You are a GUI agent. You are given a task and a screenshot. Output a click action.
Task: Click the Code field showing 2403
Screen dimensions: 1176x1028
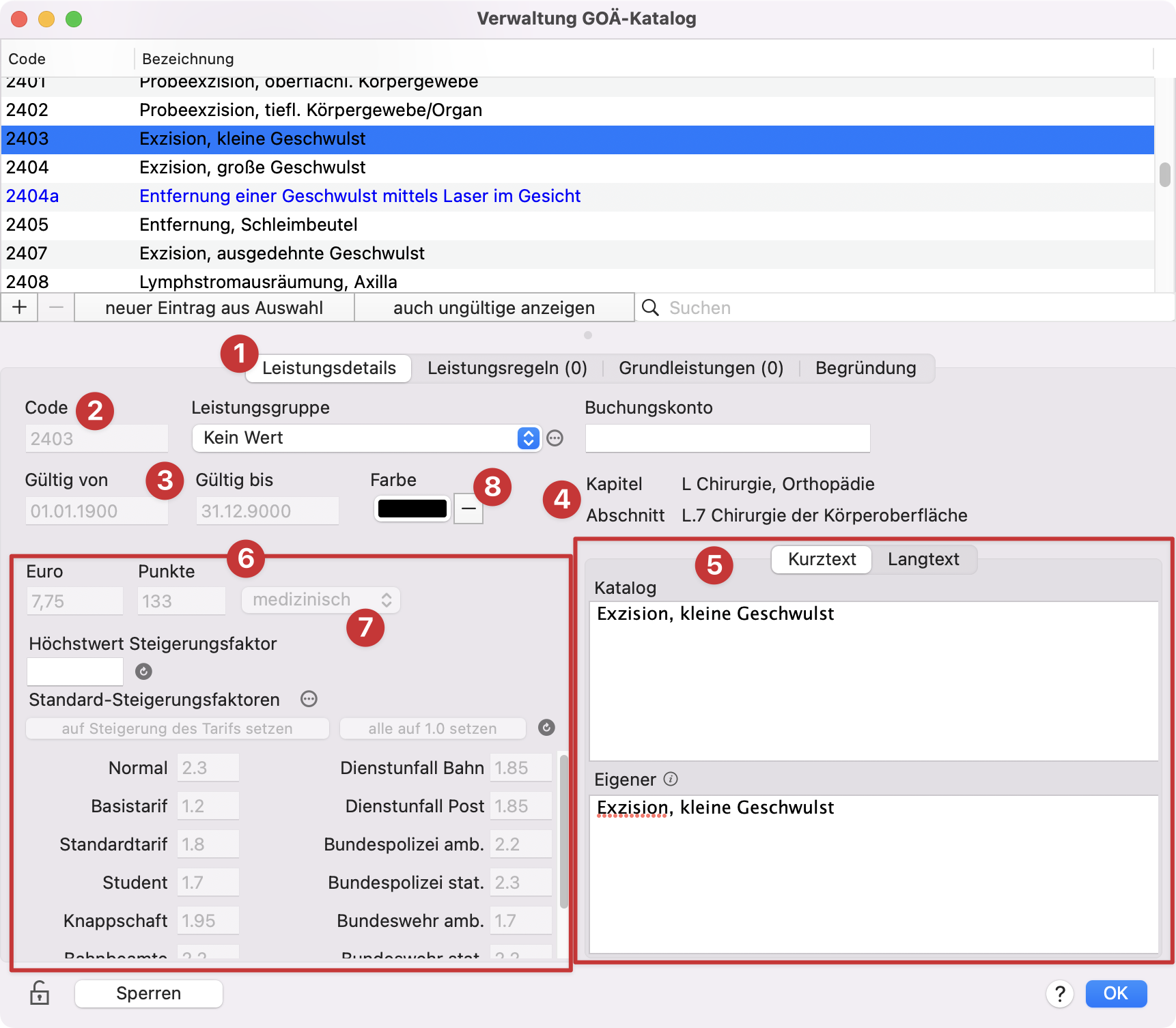coord(96,438)
